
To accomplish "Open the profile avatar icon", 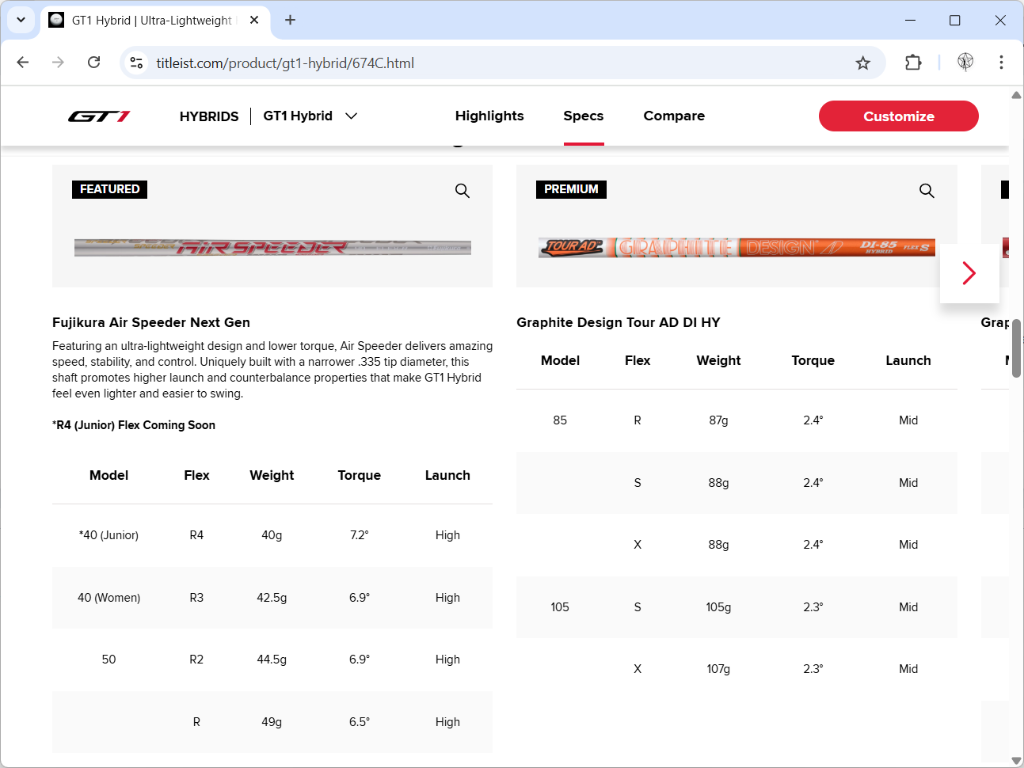I will pyautogui.click(x=965, y=62).
